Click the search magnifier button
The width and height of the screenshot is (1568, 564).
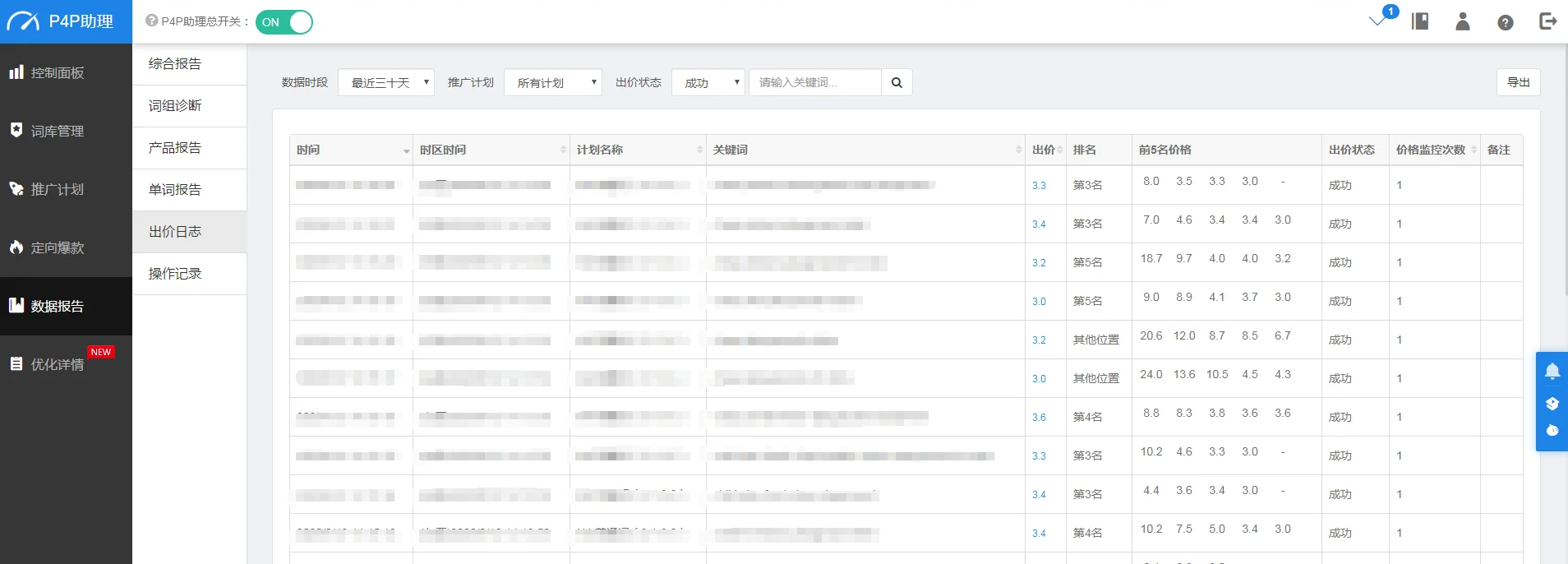coord(897,82)
